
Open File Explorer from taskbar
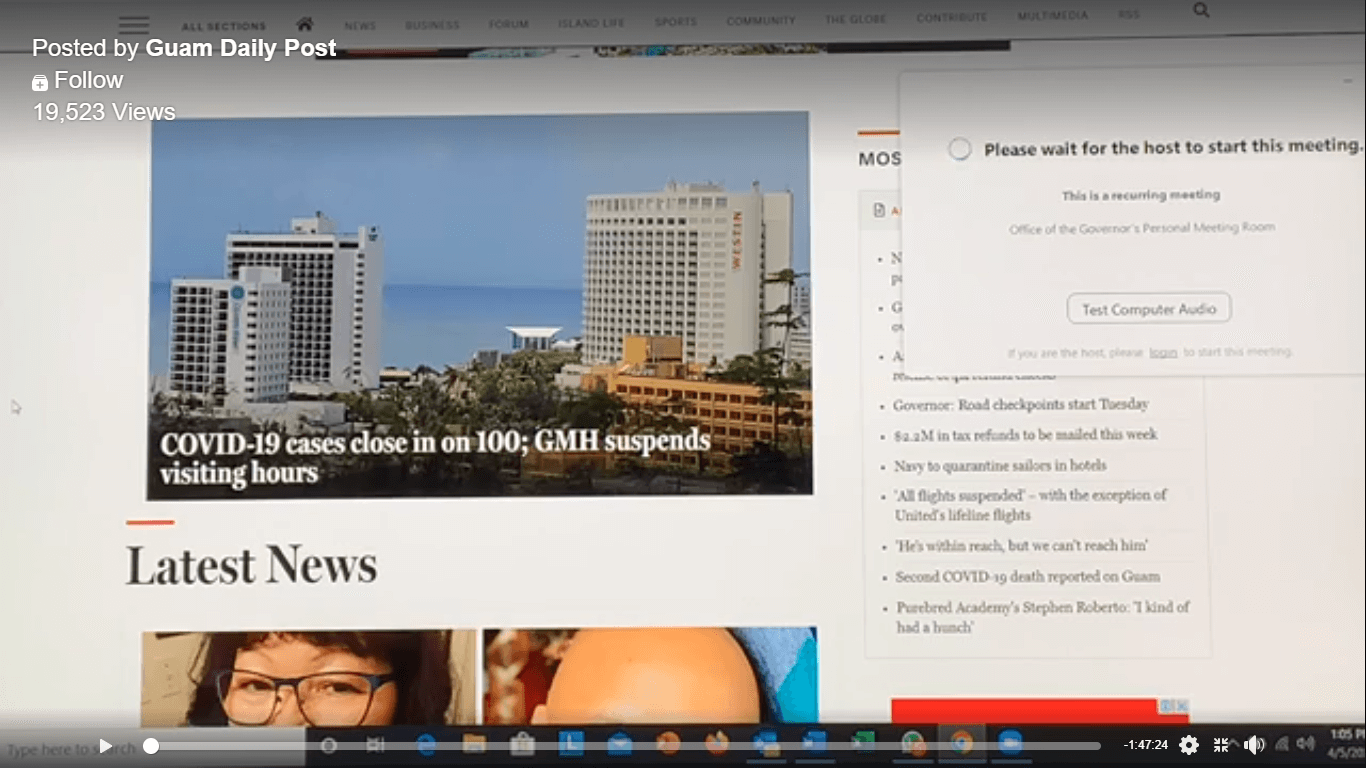(473, 744)
